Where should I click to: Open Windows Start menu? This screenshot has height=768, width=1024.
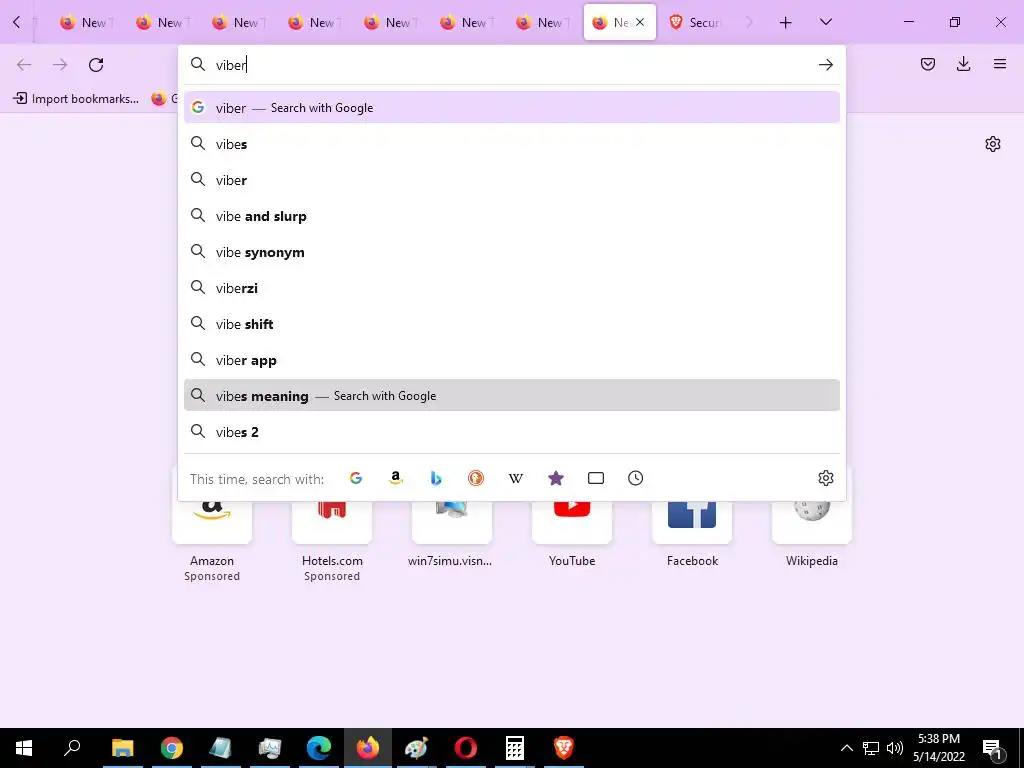pyautogui.click(x=24, y=748)
